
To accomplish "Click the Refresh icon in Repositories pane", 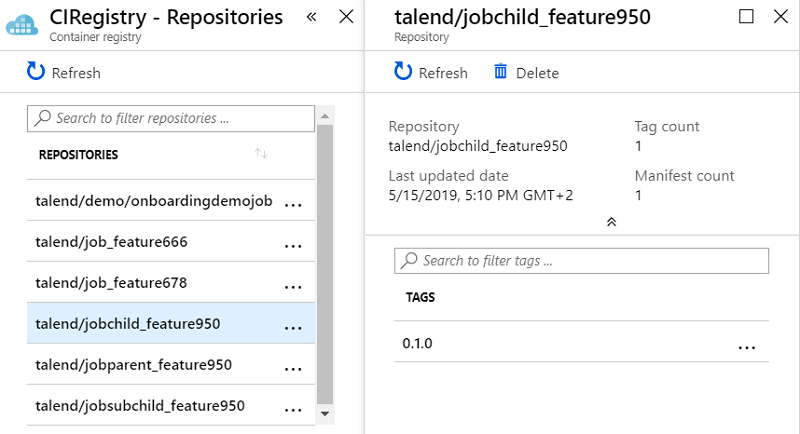I will tap(36, 72).
